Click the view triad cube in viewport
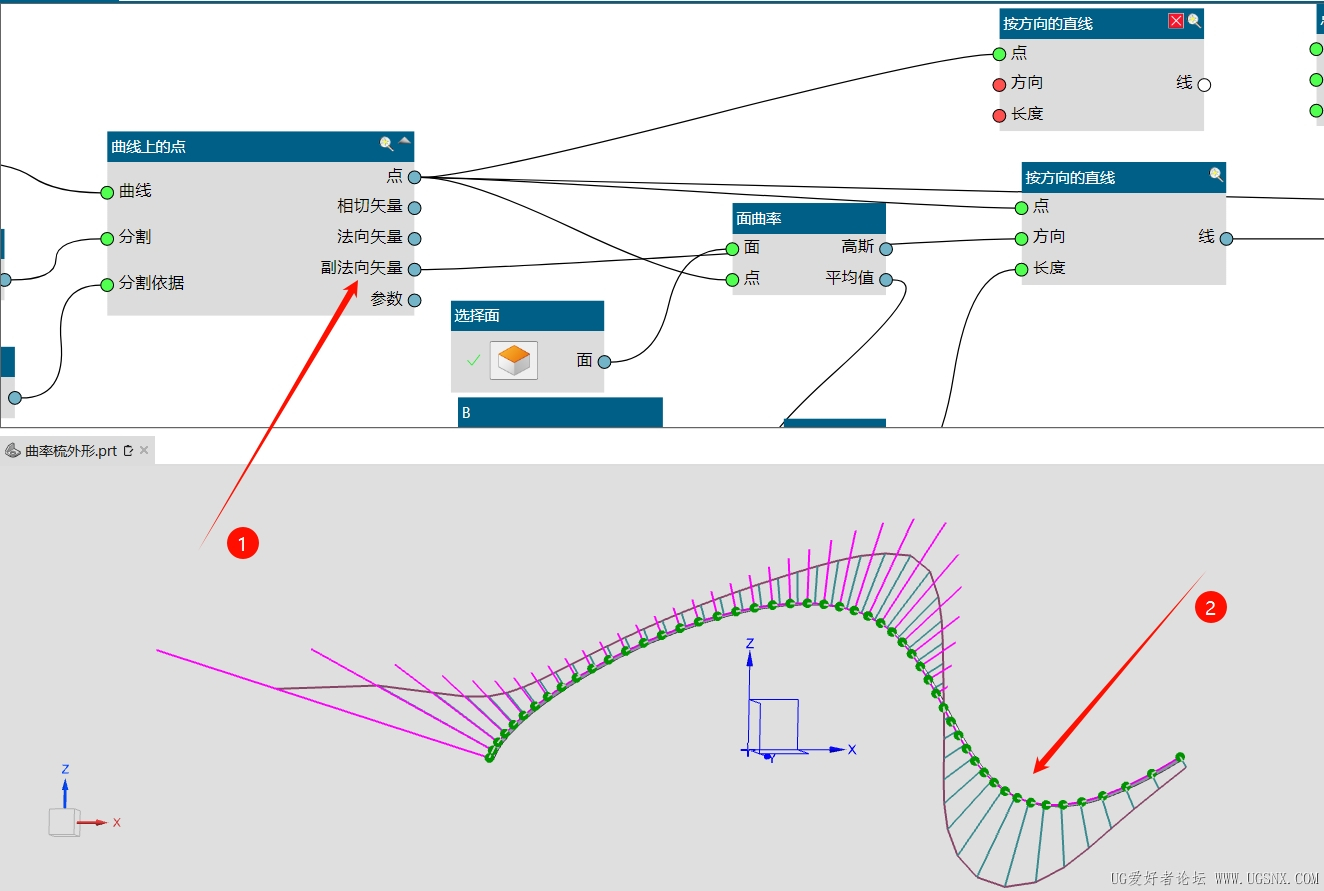This screenshot has width=1324, height=891. (x=62, y=822)
